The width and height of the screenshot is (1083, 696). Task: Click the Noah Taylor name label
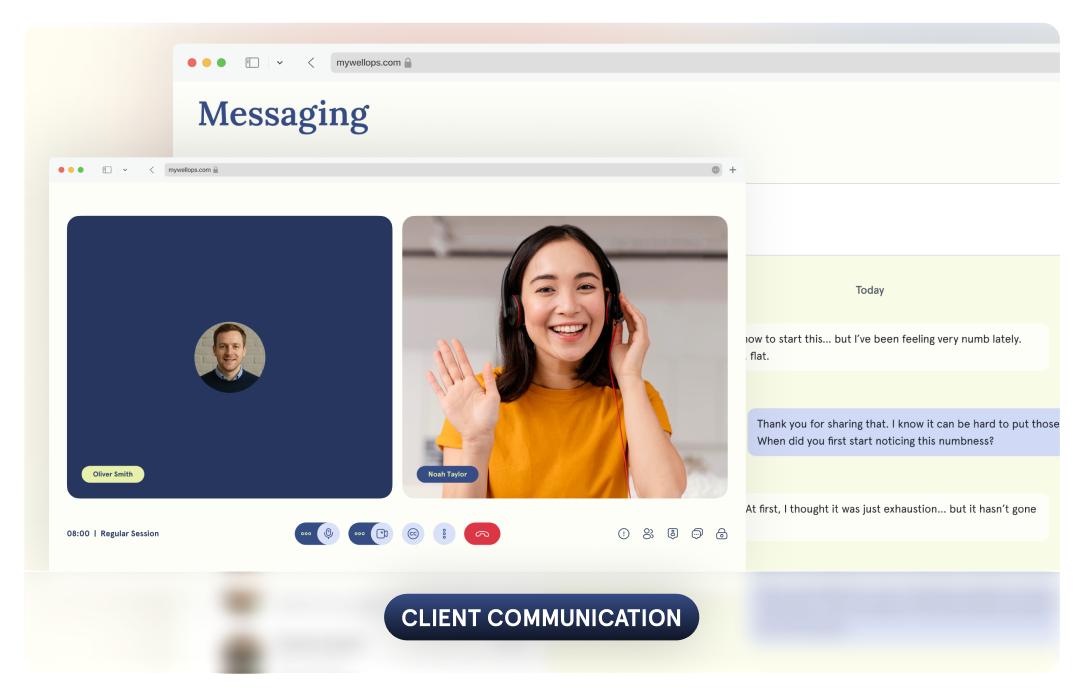[447, 475]
